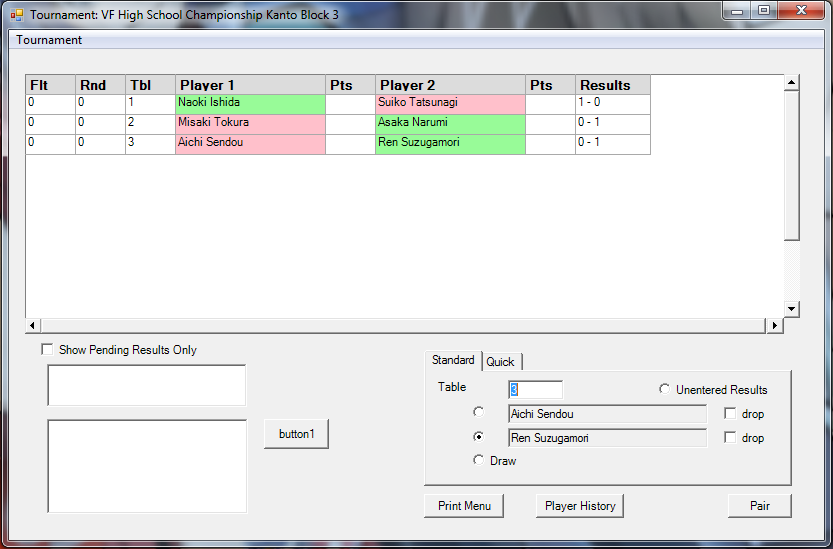Screen dimensions: 833x549
Task: Select the Naoki Ishida cell
Action: pyautogui.click(x=250, y=105)
